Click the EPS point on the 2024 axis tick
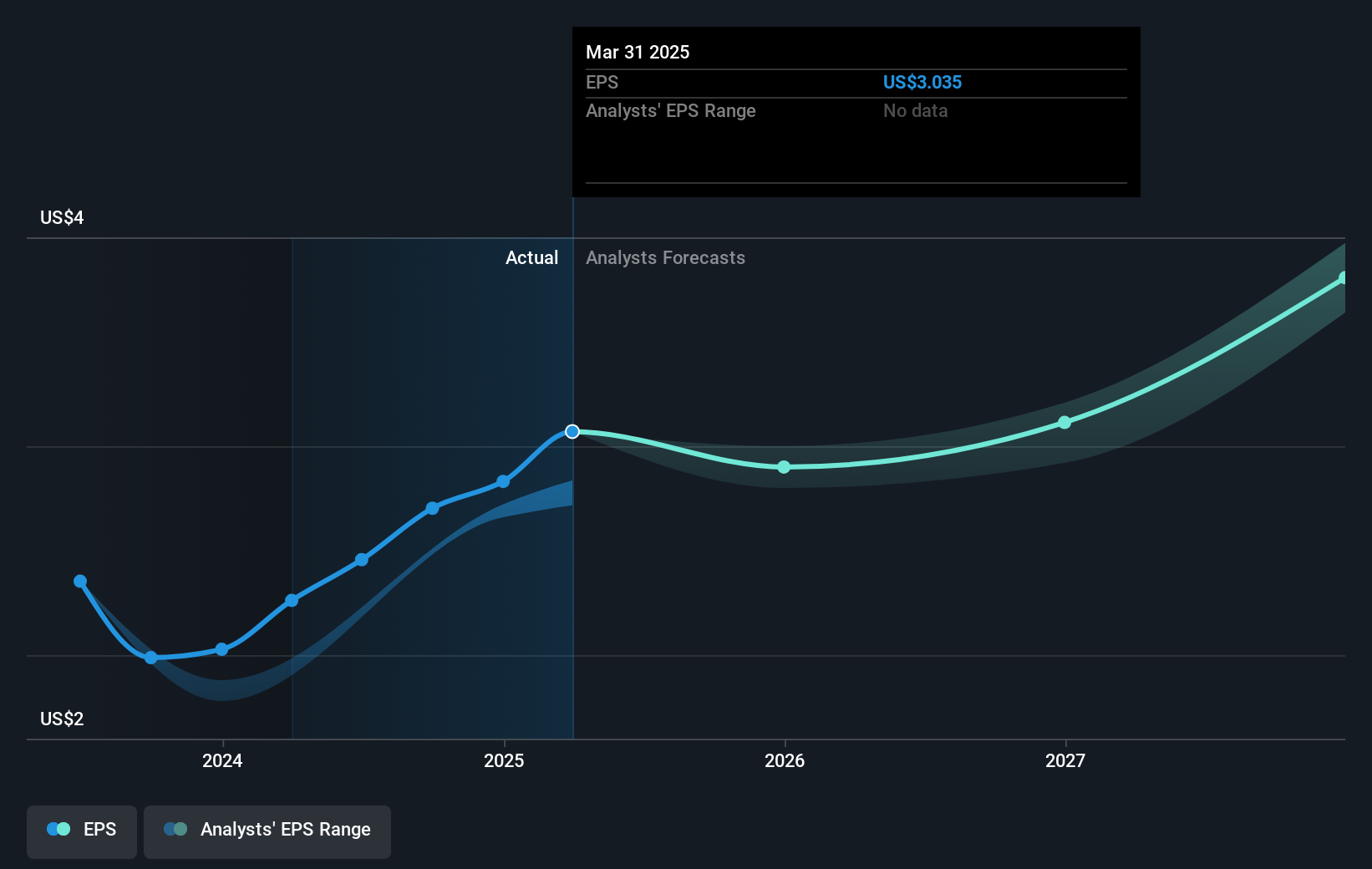This screenshot has height=869, width=1372. pos(221,649)
